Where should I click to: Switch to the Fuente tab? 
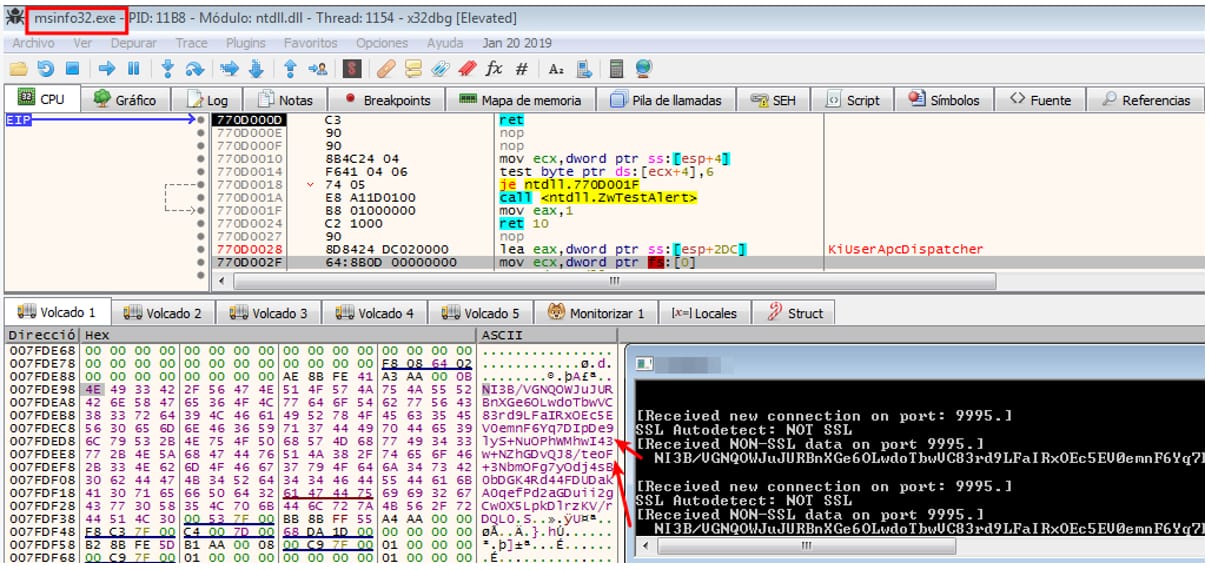tap(1040, 100)
